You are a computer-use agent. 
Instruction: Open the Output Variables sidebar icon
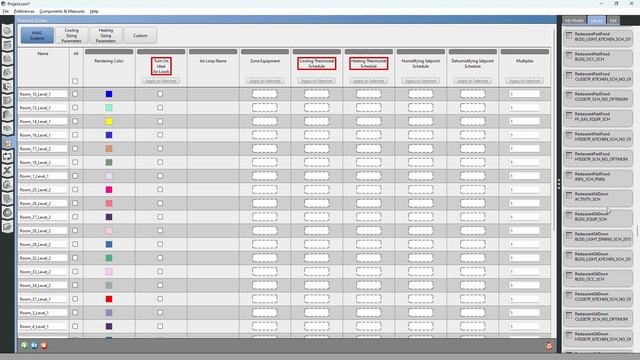(7, 171)
